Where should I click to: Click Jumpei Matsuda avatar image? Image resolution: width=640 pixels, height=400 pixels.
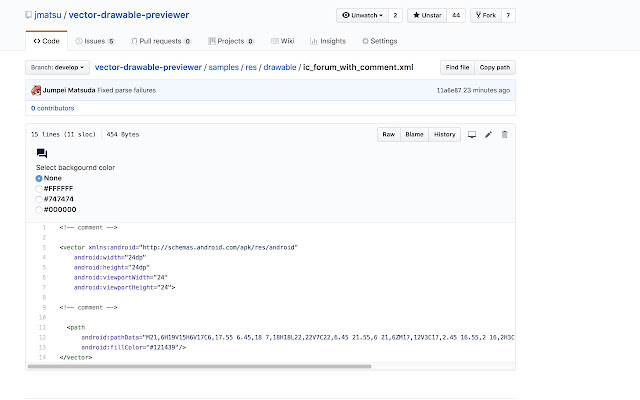coord(36,90)
